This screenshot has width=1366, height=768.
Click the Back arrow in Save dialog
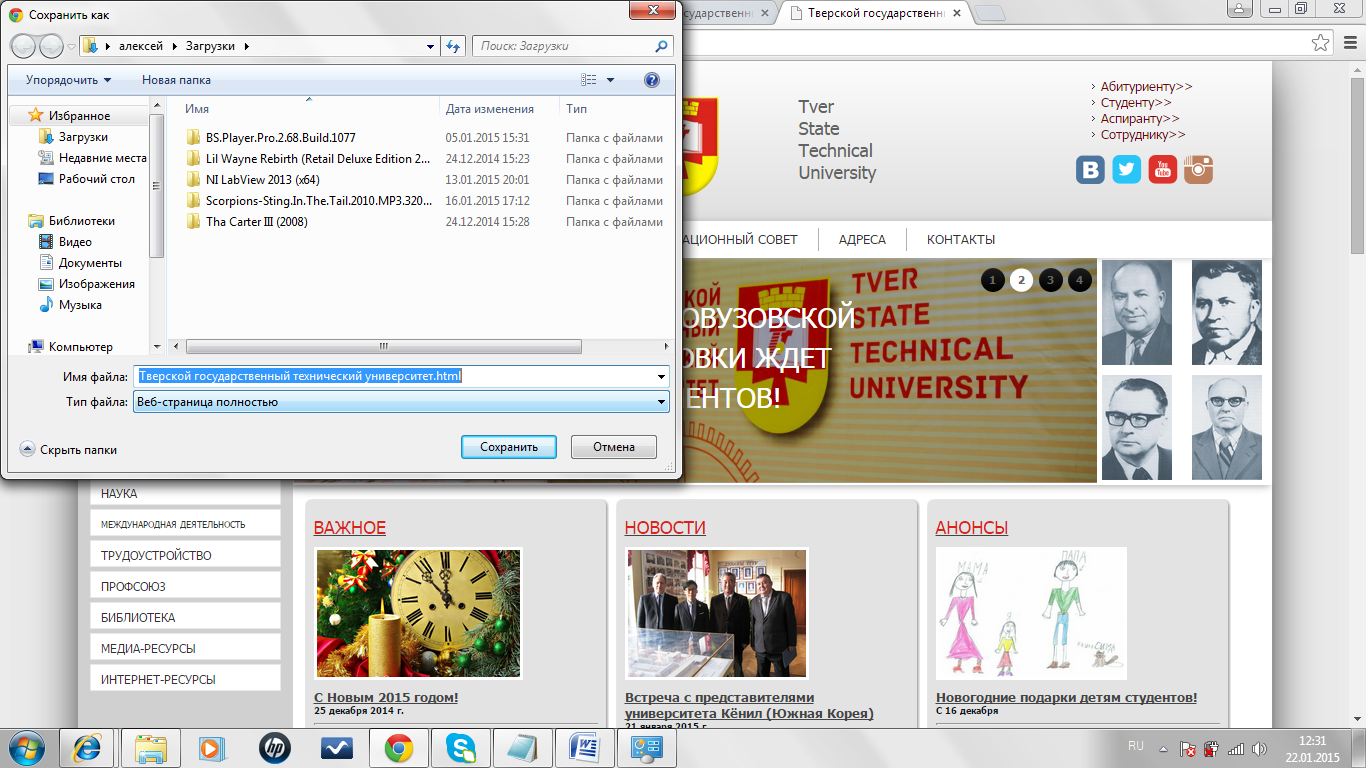[x=23, y=46]
